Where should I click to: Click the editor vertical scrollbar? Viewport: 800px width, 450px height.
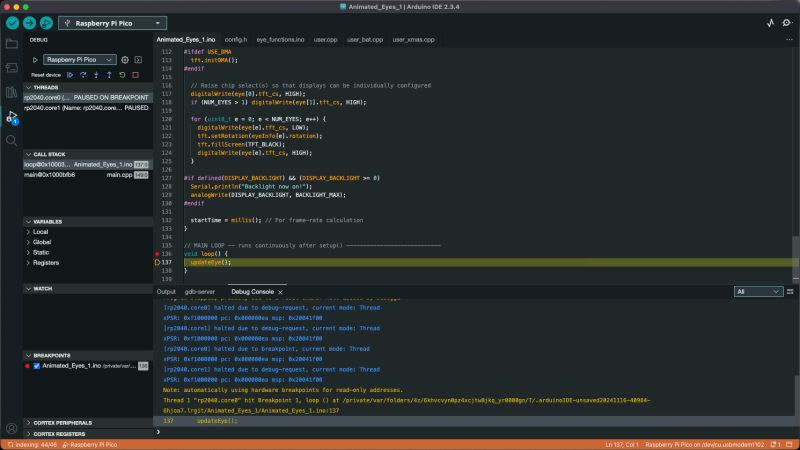[x=796, y=258]
